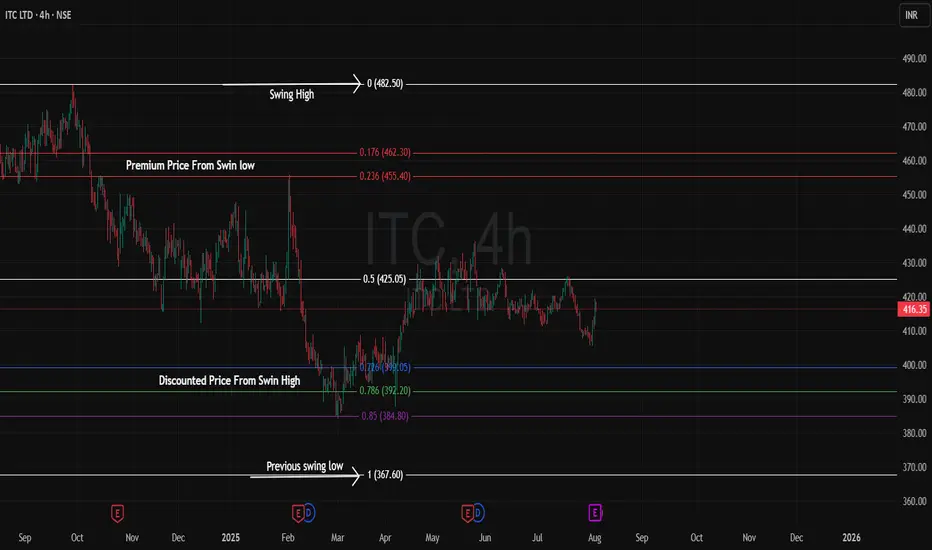Click the 400.00 price axis label
Screen dimensions: 932x550
click(914, 365)
